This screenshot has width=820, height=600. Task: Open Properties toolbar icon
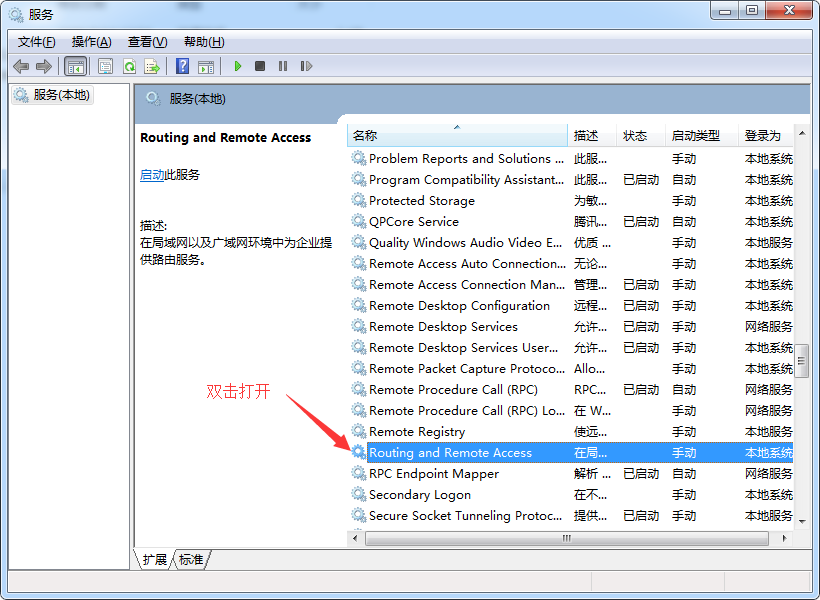coord(106,66)
